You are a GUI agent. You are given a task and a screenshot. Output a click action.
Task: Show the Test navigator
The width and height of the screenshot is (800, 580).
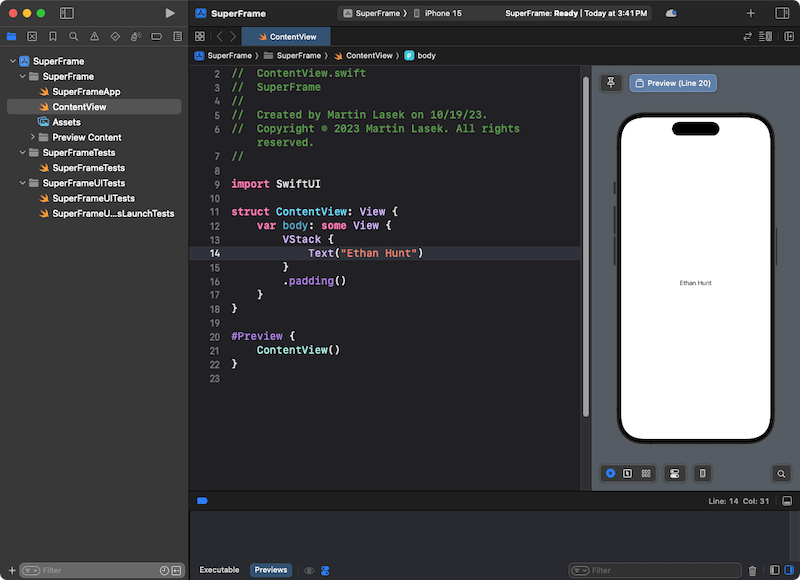point(115,36)
